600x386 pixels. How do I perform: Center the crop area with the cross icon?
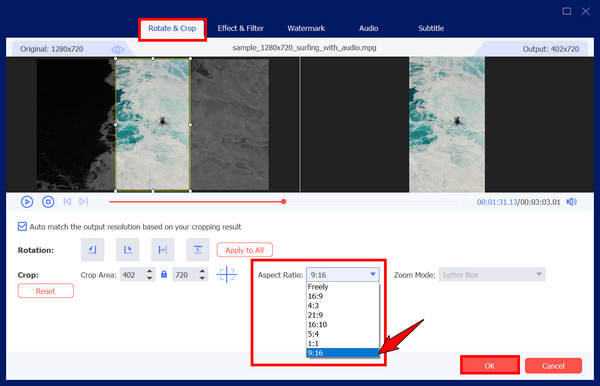tap(227, 274)
